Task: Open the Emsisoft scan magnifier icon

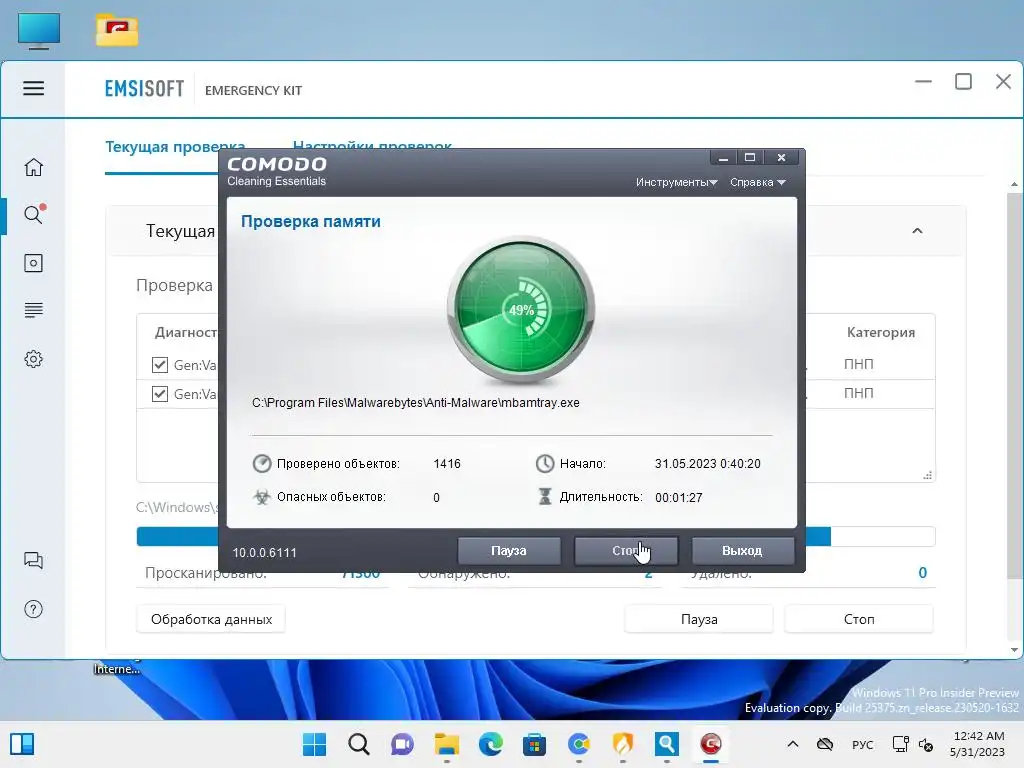Action: pyautogui.click(x=34, y=214)
